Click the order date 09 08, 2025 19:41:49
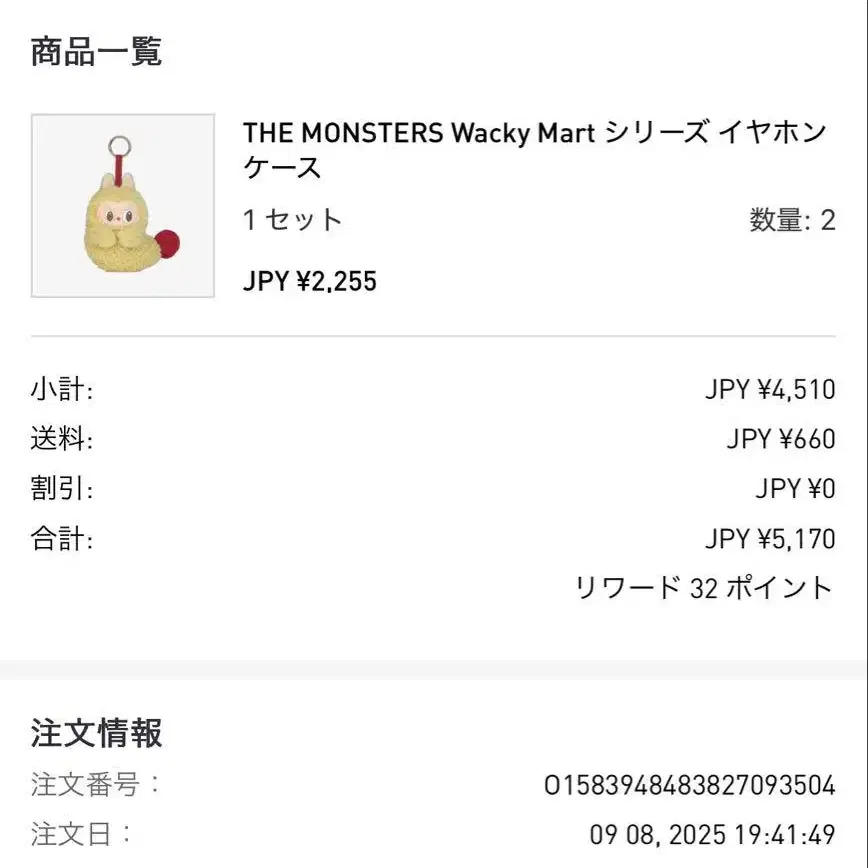Viewport: 868px width, 868px height. [x=712, y=834]
